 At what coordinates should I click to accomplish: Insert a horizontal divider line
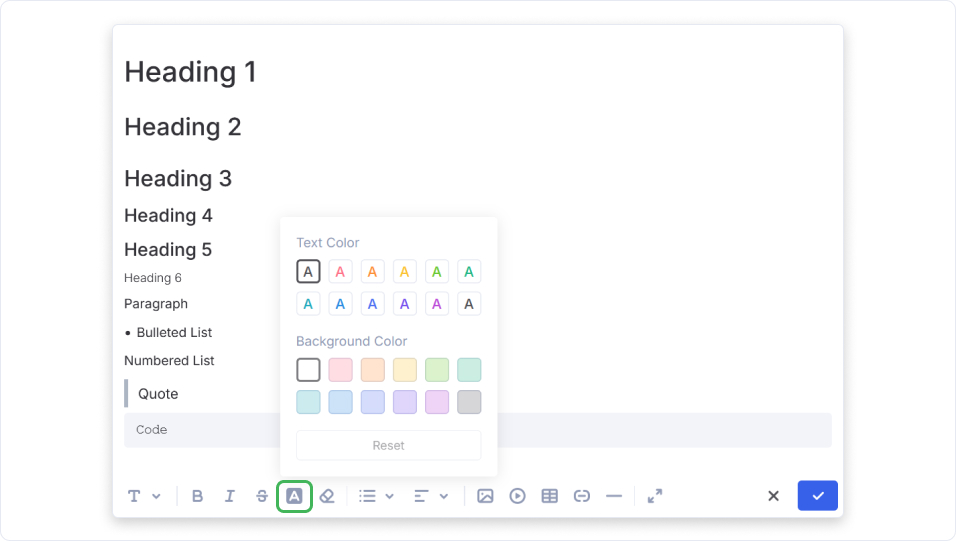click(x=614, y=496)
